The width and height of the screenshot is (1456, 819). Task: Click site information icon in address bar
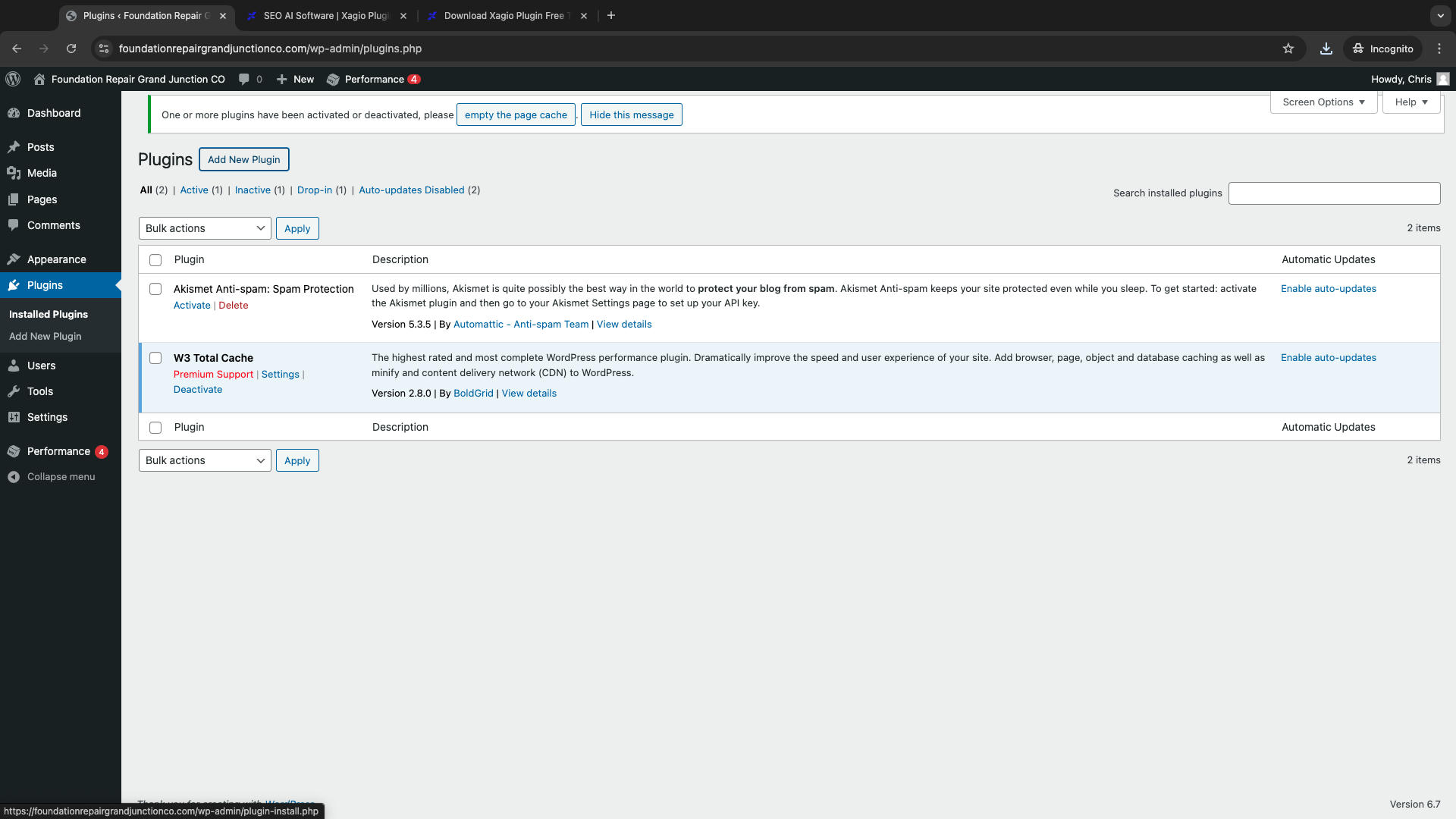[x=104, y=49]
